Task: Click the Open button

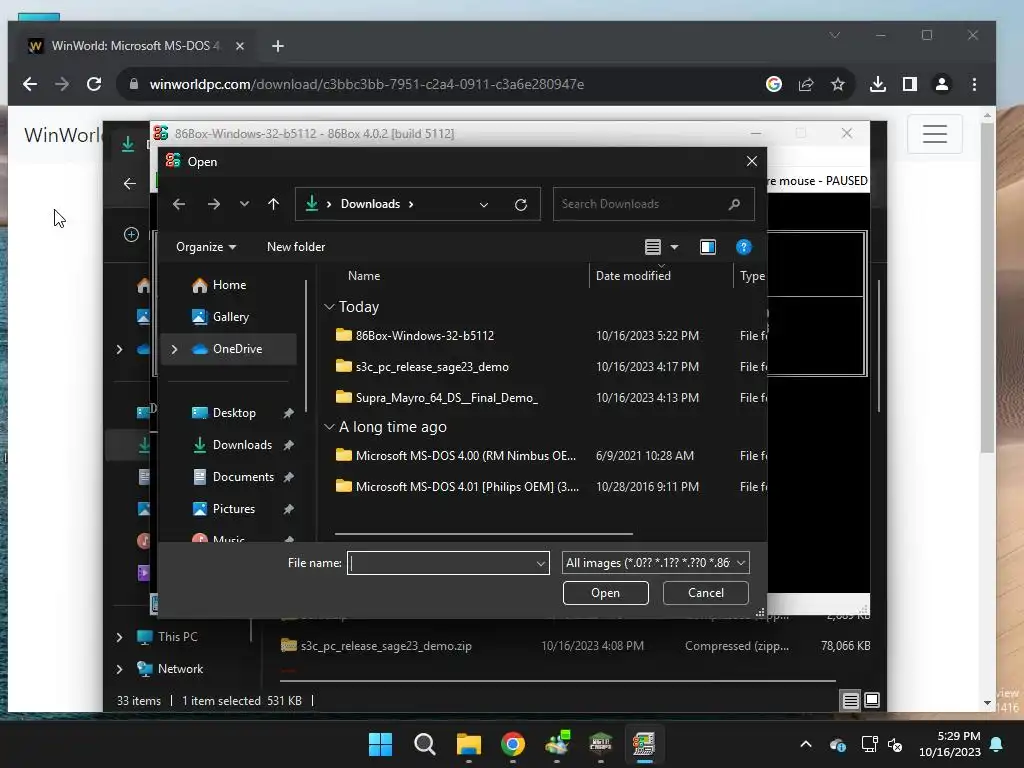Action: coord(605,593)
